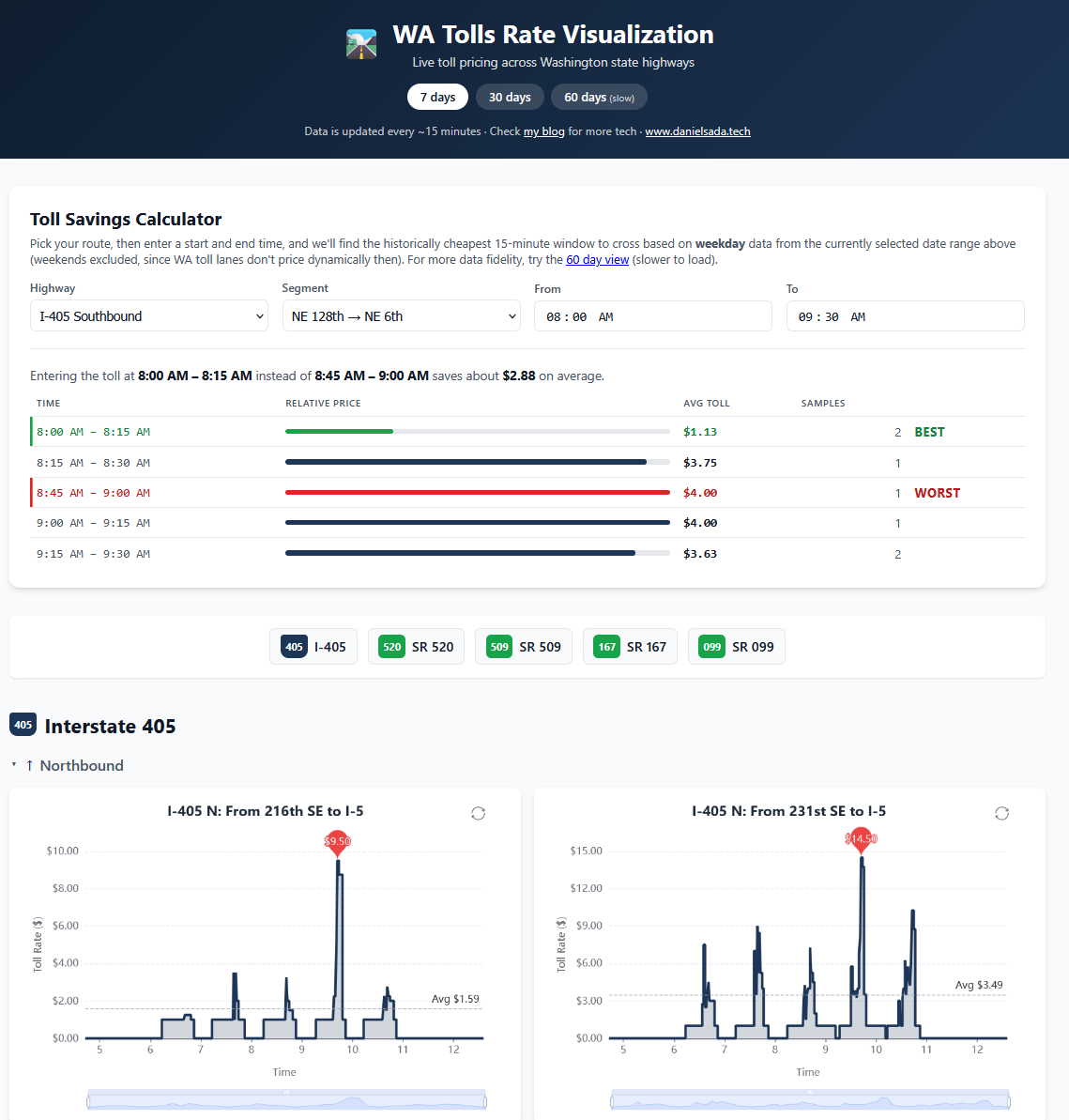Click the $14.50 peak marker pin
Viewport: 1069px width, 1120px height.
tap(862, 841)
